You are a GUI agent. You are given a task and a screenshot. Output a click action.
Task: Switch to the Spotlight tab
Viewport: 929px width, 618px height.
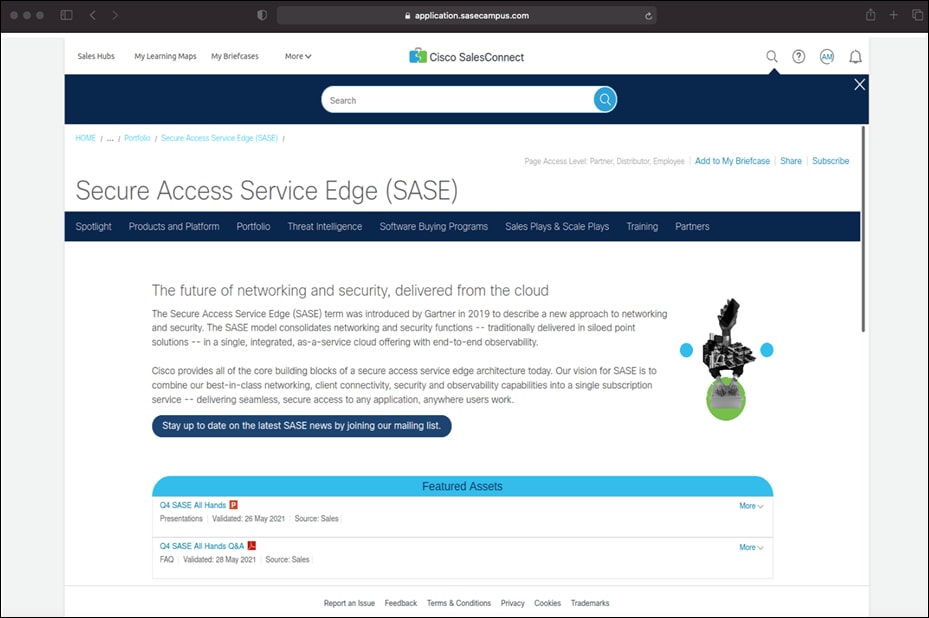click(94, 226)
